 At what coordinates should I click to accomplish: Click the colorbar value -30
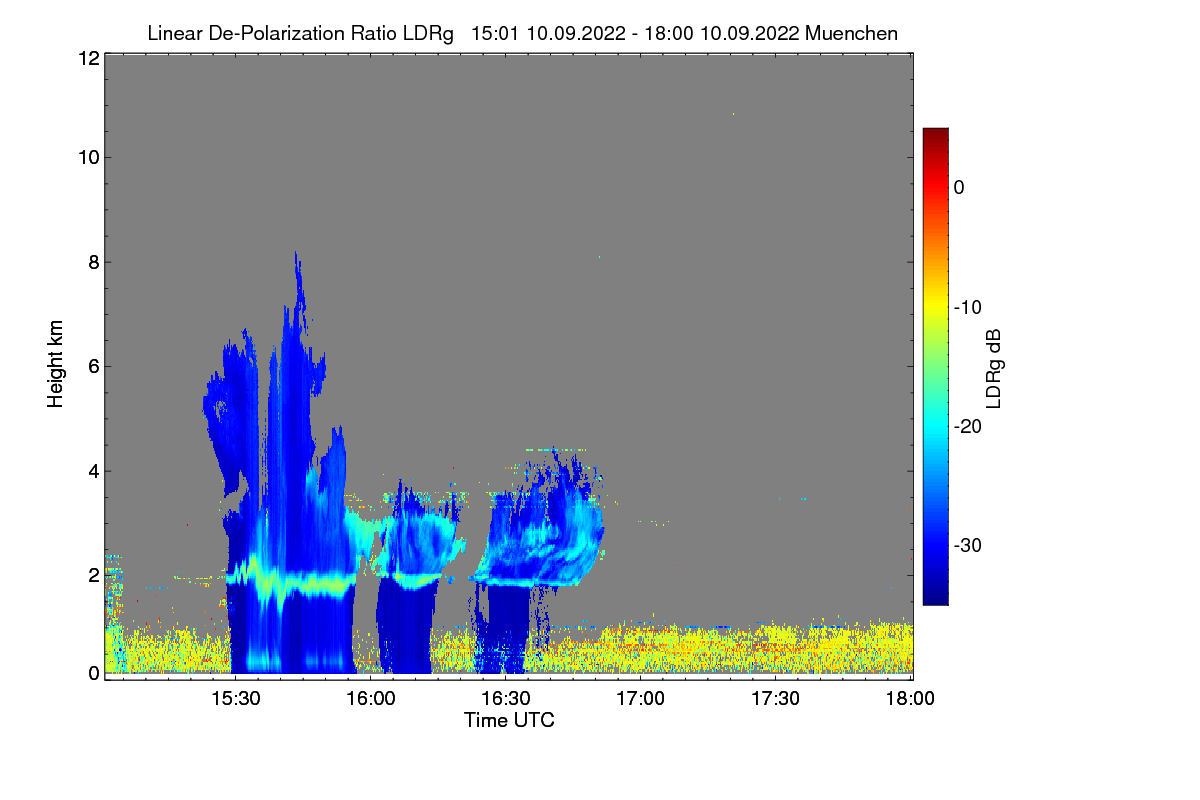966,546
